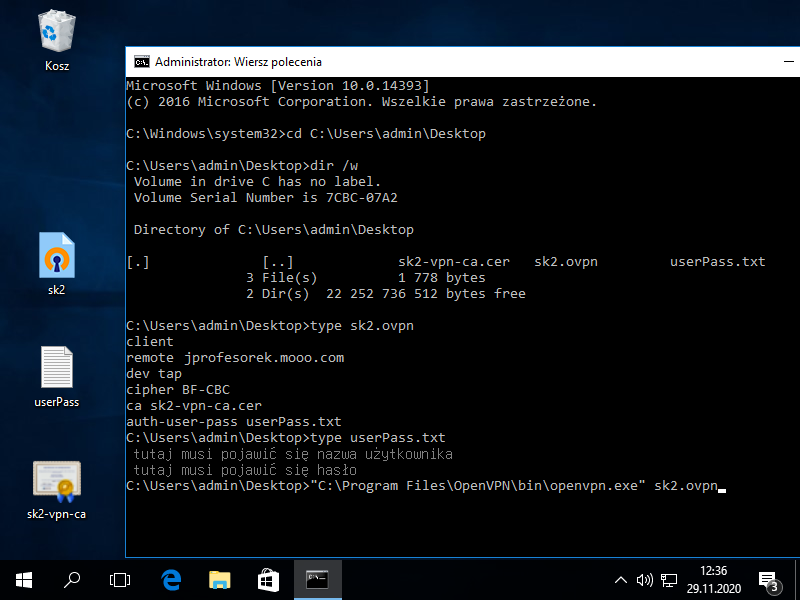Open taskbar search magnifier
This screenshot has width=800, height=600.
click(x=72, y=579)
